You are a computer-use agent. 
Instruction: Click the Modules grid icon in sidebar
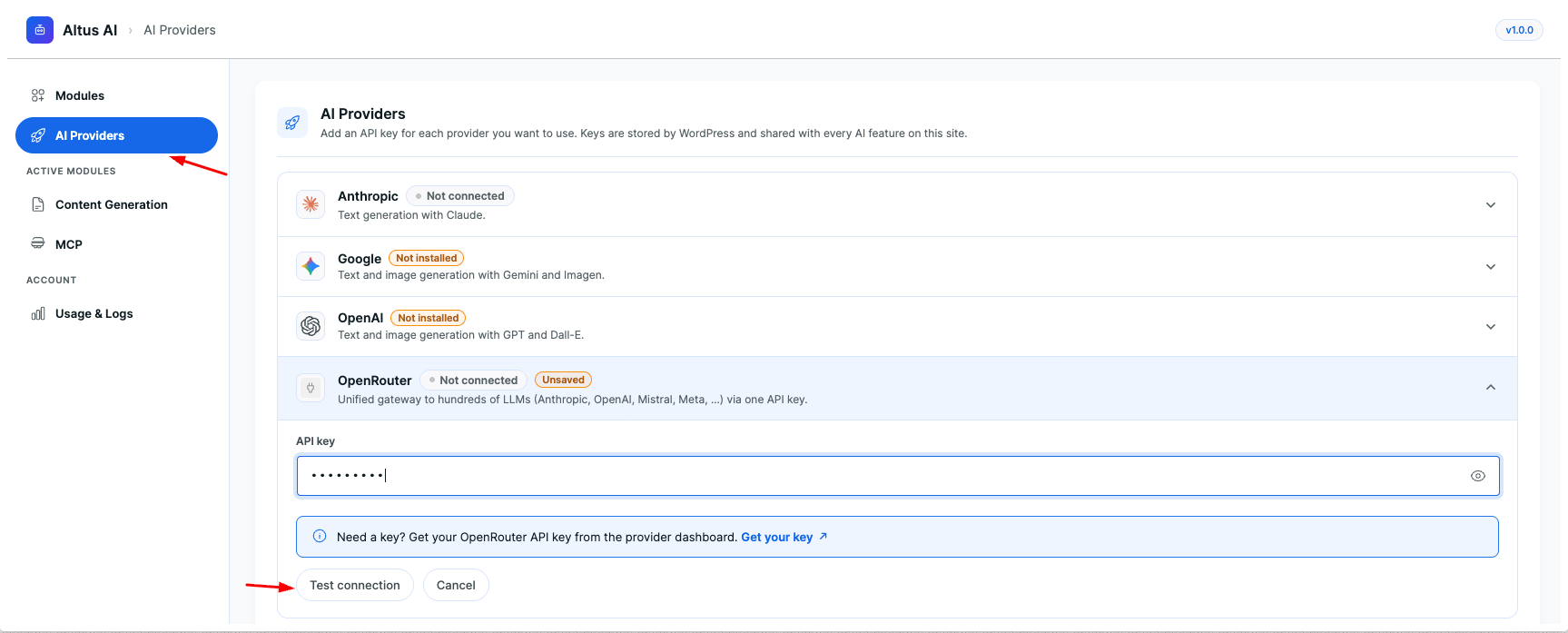click(x=38, y=95)
